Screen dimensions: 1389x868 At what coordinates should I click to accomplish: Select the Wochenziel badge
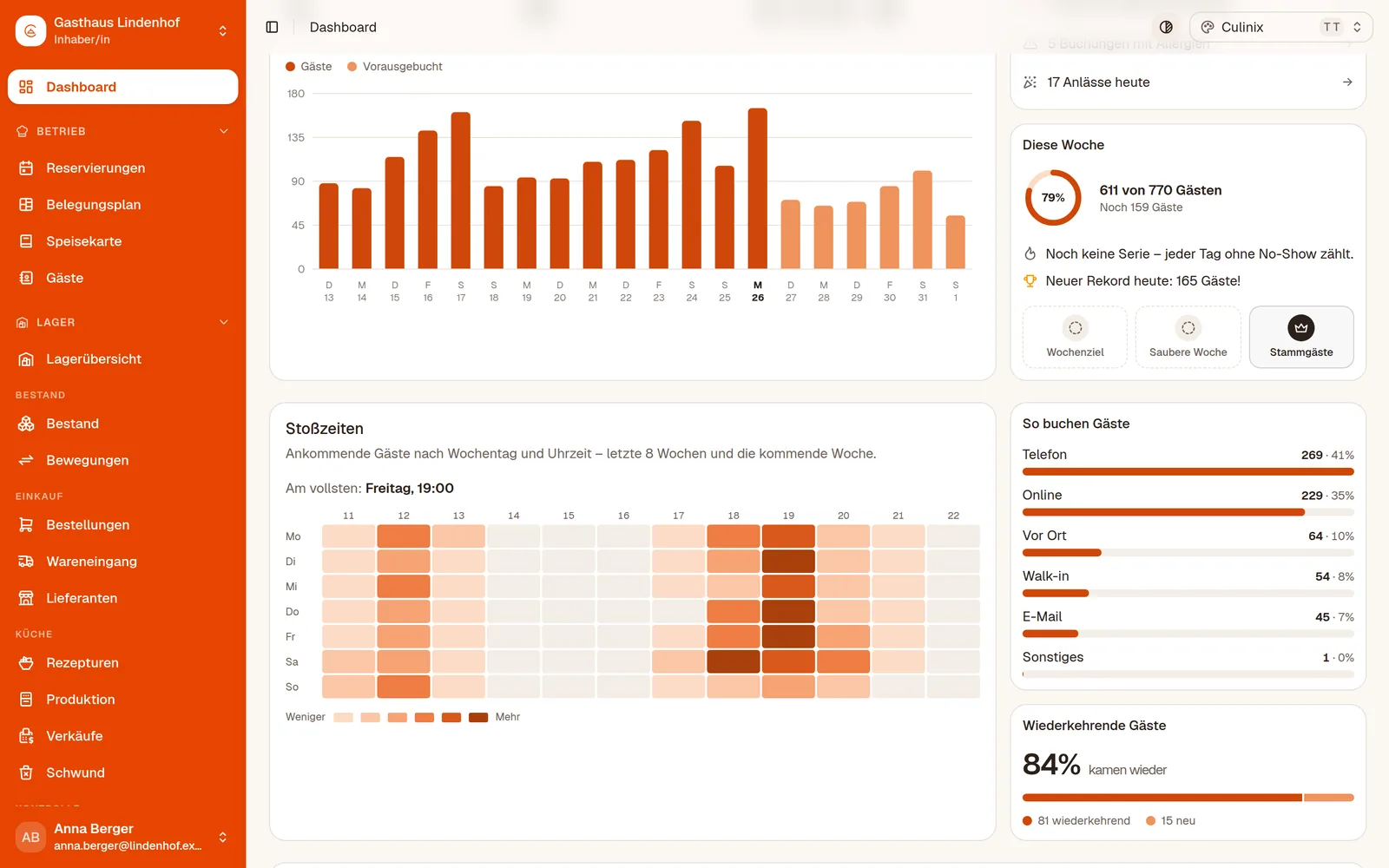(1075, 337)
